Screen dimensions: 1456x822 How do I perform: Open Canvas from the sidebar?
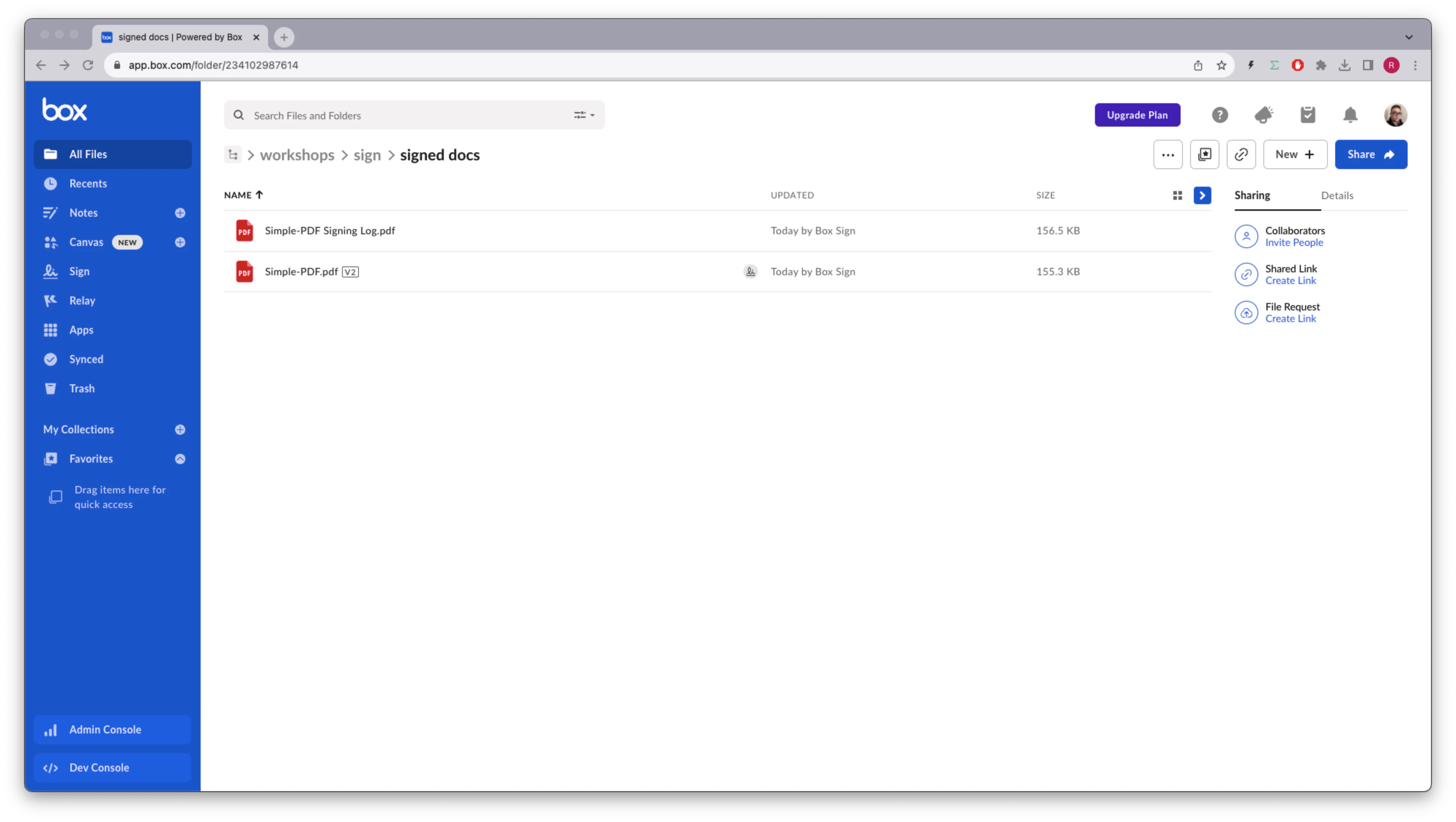[x=86, y=242]
